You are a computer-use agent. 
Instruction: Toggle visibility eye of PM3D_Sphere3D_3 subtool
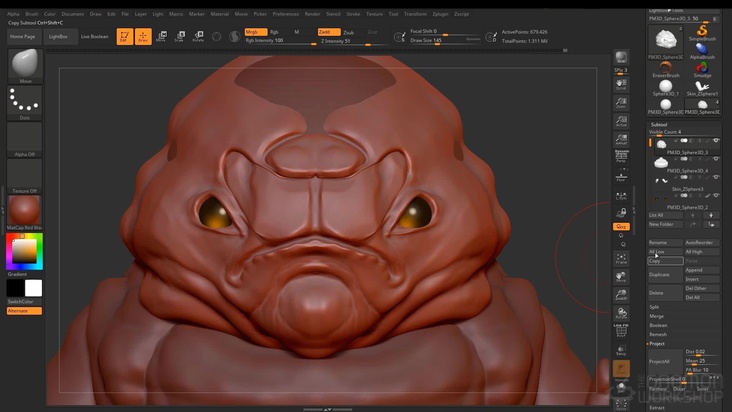pos(716,140)
